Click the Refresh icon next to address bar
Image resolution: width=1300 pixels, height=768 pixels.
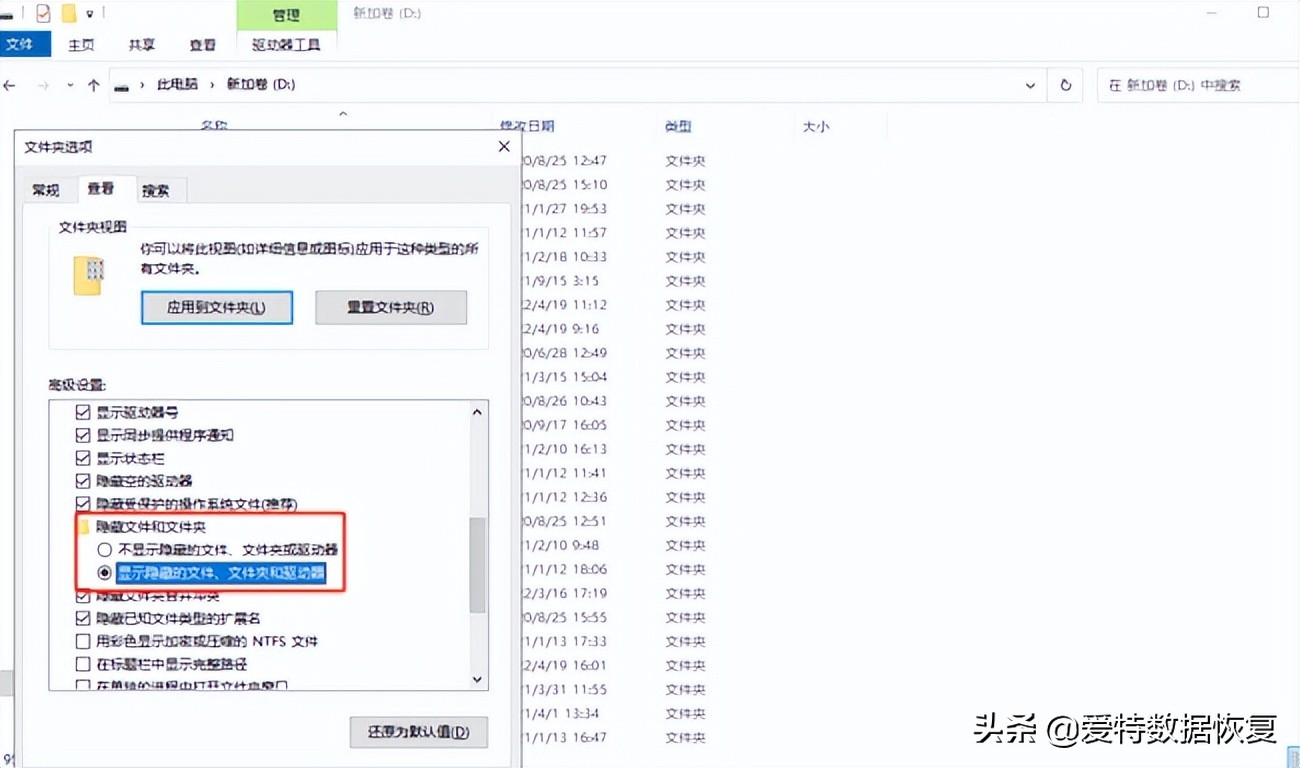pyautogui.click(x=1064, y=85)
